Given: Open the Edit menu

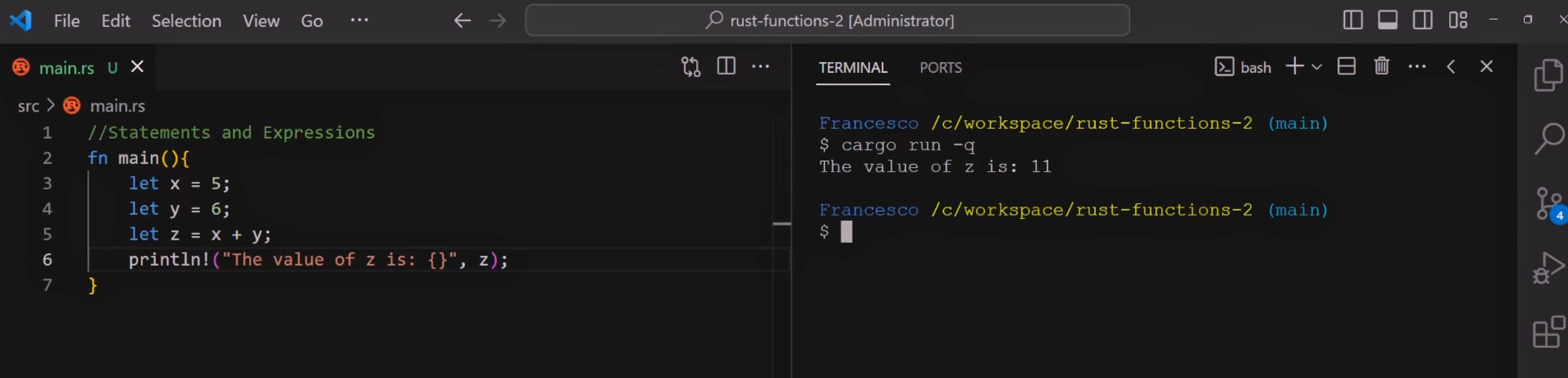Looking at the screenshot, I should tap(116, 21).
